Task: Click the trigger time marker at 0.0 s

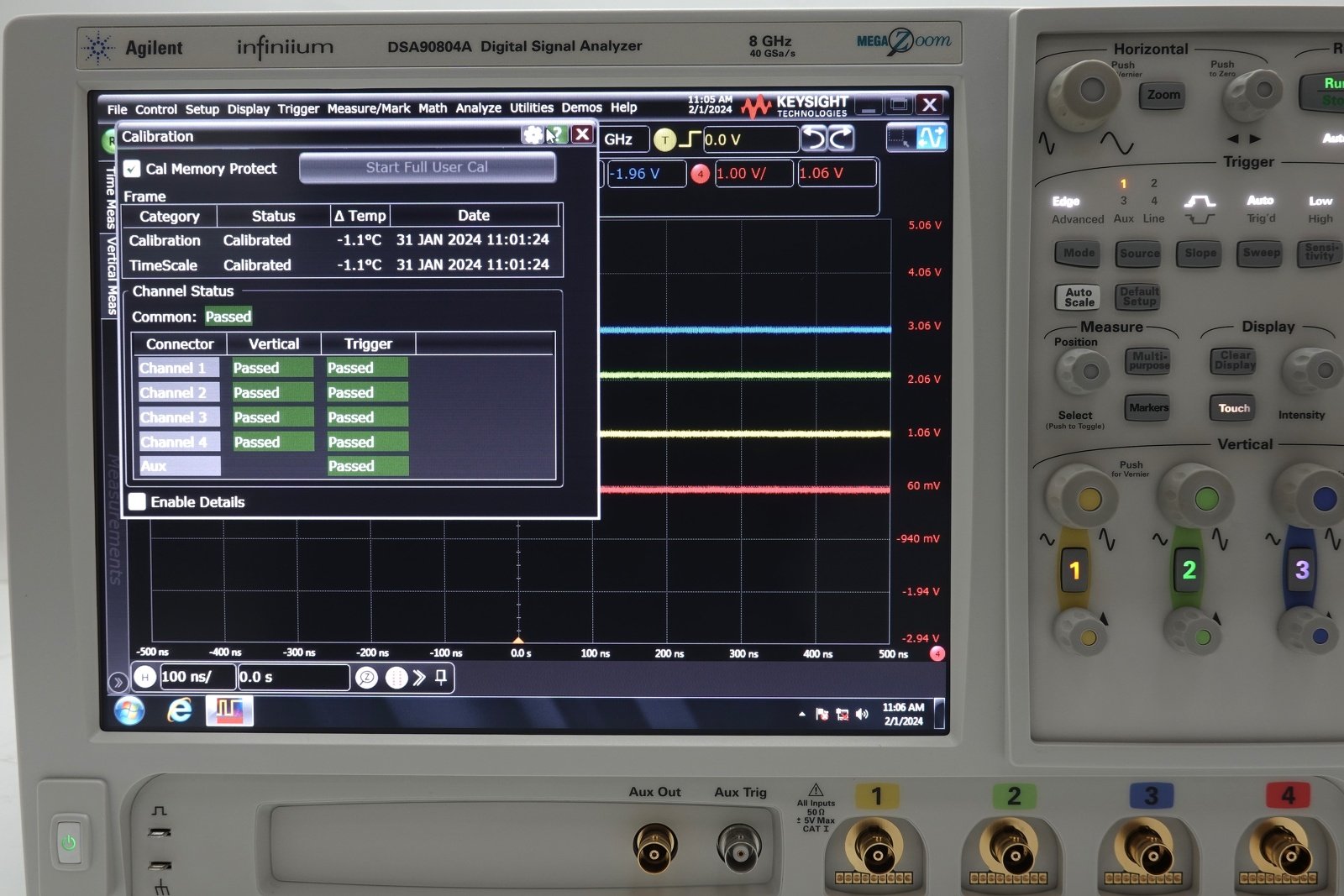Action: point(518,640)
